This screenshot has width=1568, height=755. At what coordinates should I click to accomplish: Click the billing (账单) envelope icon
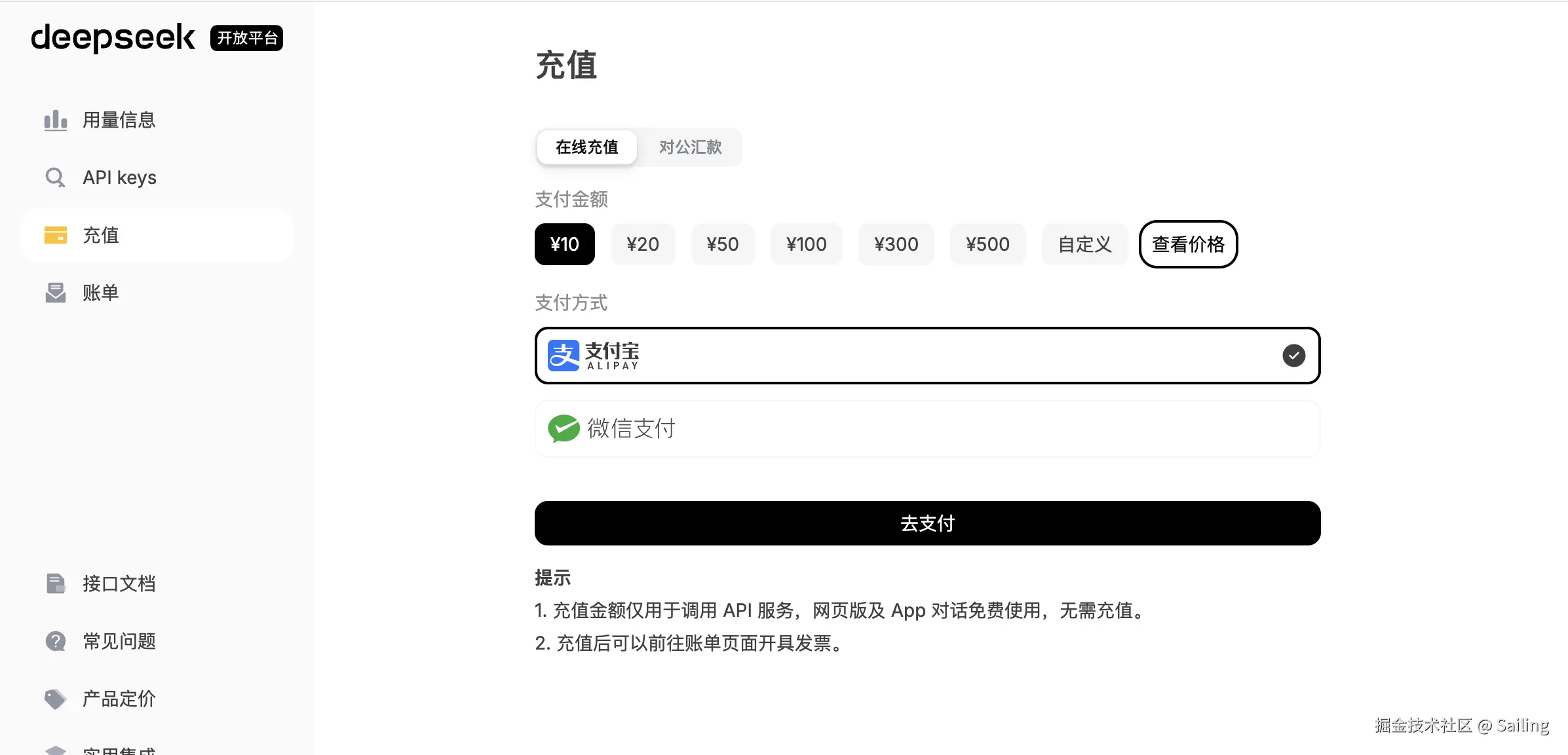(56, 293)
